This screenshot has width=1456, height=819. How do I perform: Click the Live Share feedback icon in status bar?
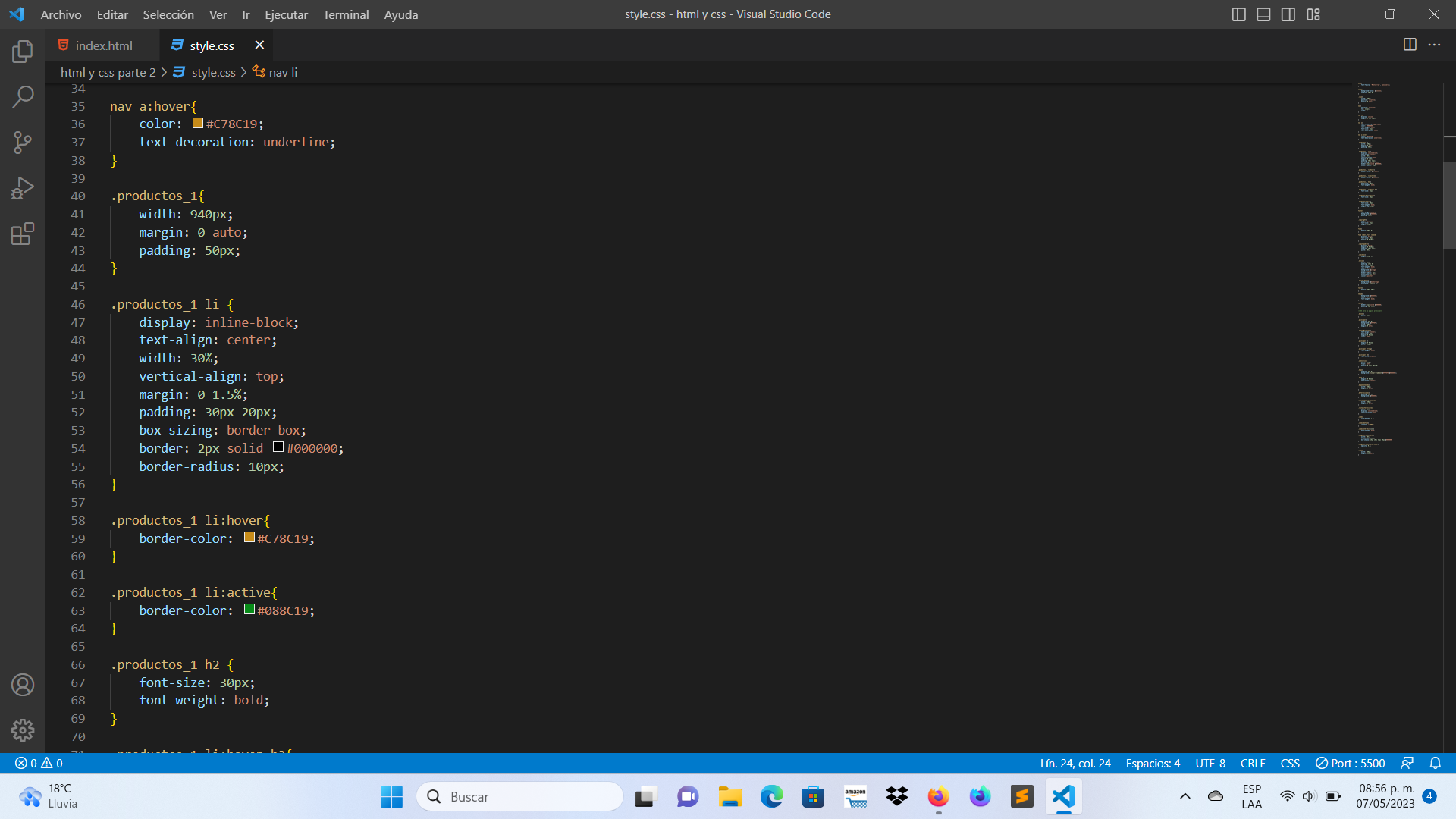click(x=1407, y=763)
